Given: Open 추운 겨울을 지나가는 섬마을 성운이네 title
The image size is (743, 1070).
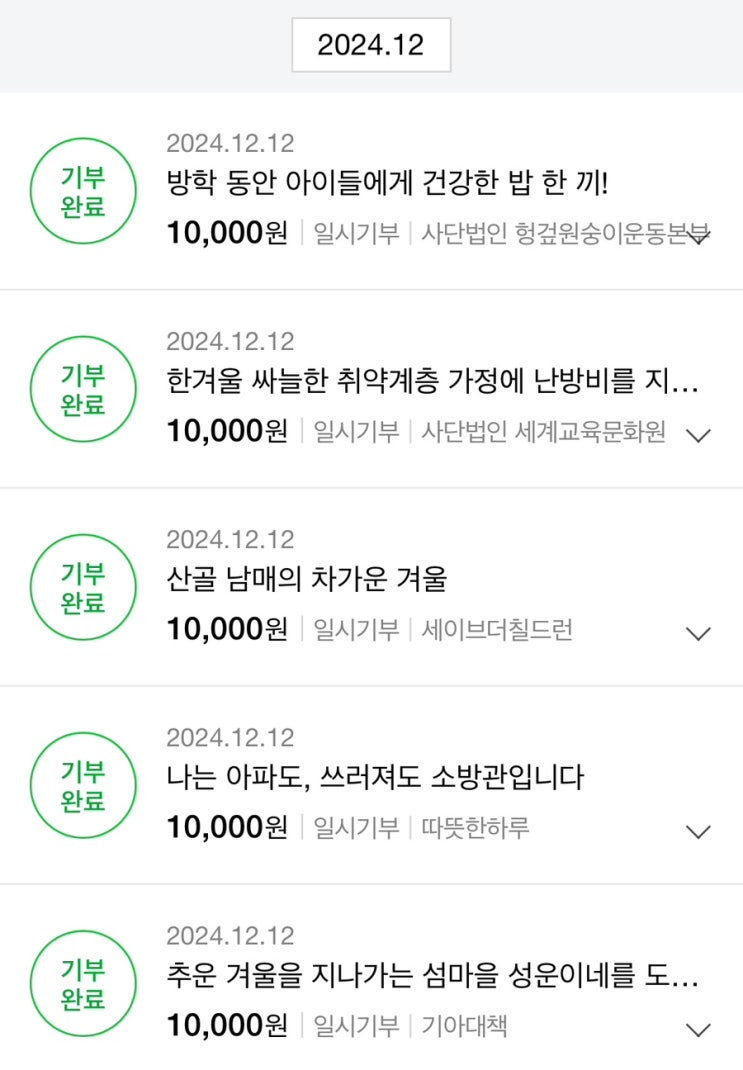Looking at the screenshot, I should 432,976.
